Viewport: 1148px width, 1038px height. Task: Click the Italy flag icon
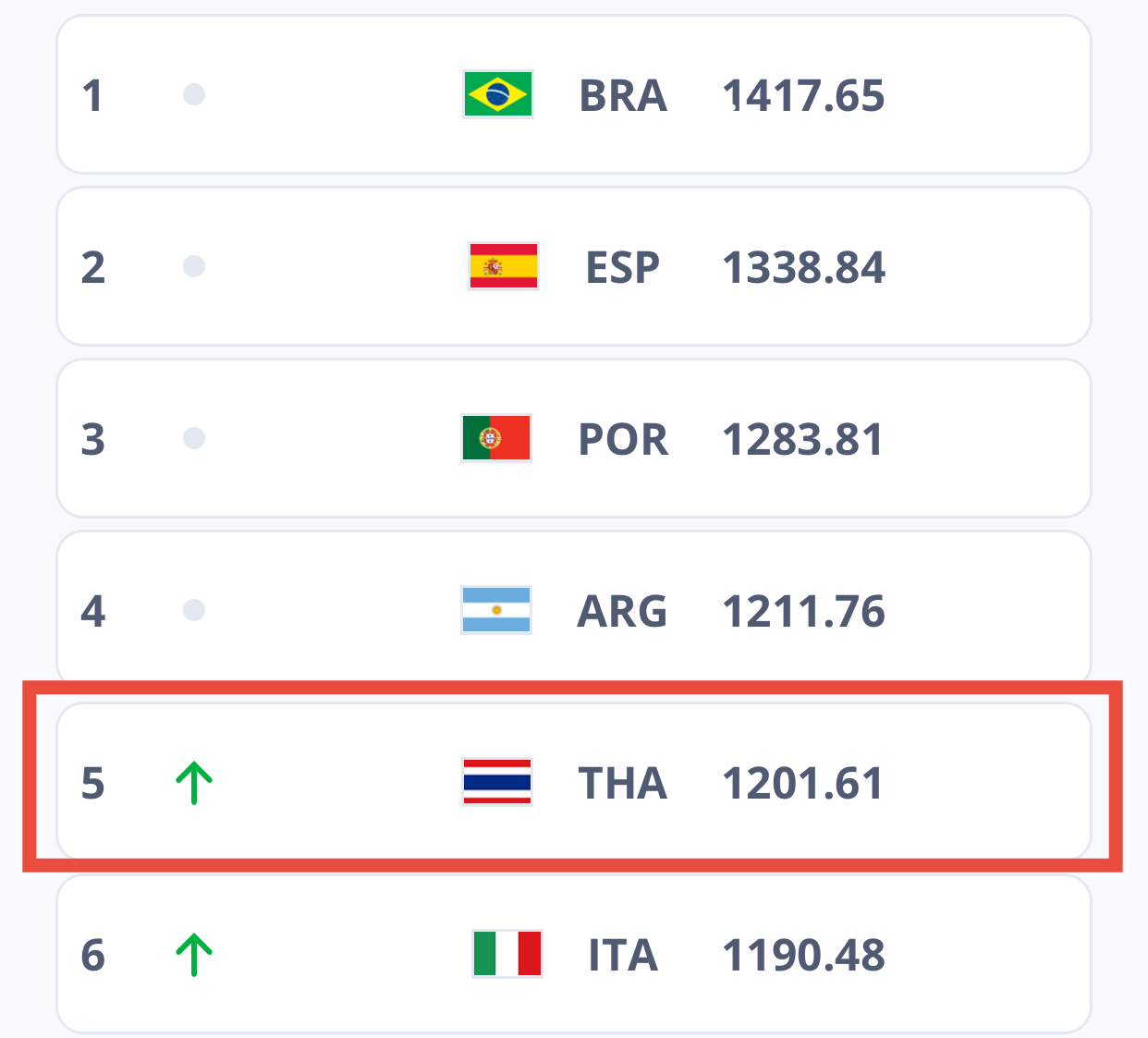(x=507, y=954)
